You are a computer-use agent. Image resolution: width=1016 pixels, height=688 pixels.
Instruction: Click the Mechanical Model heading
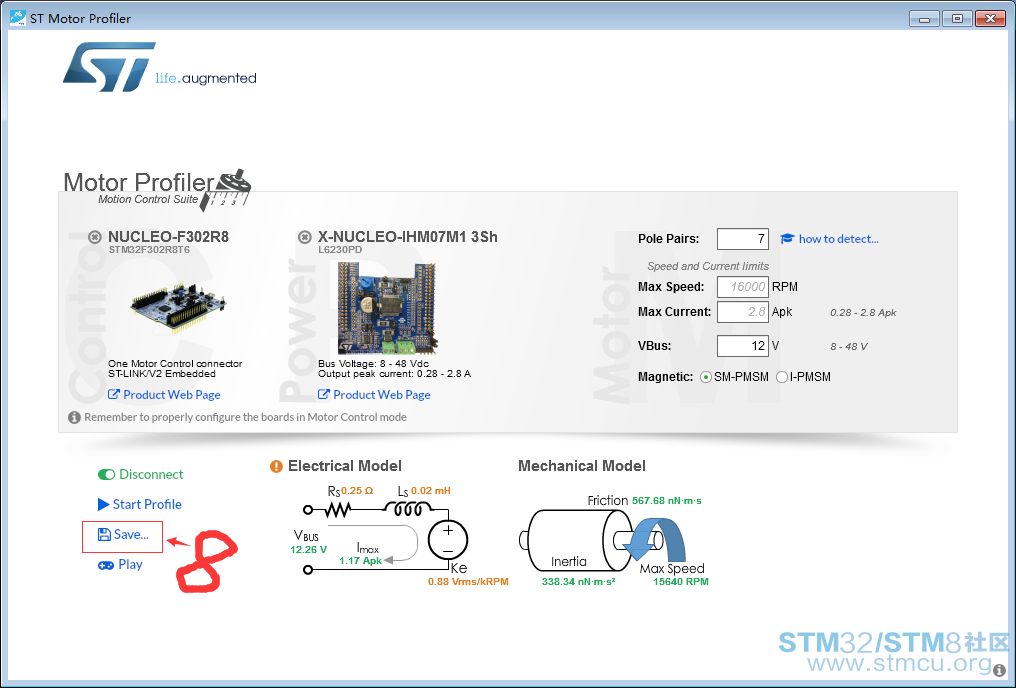coord(582,466)
